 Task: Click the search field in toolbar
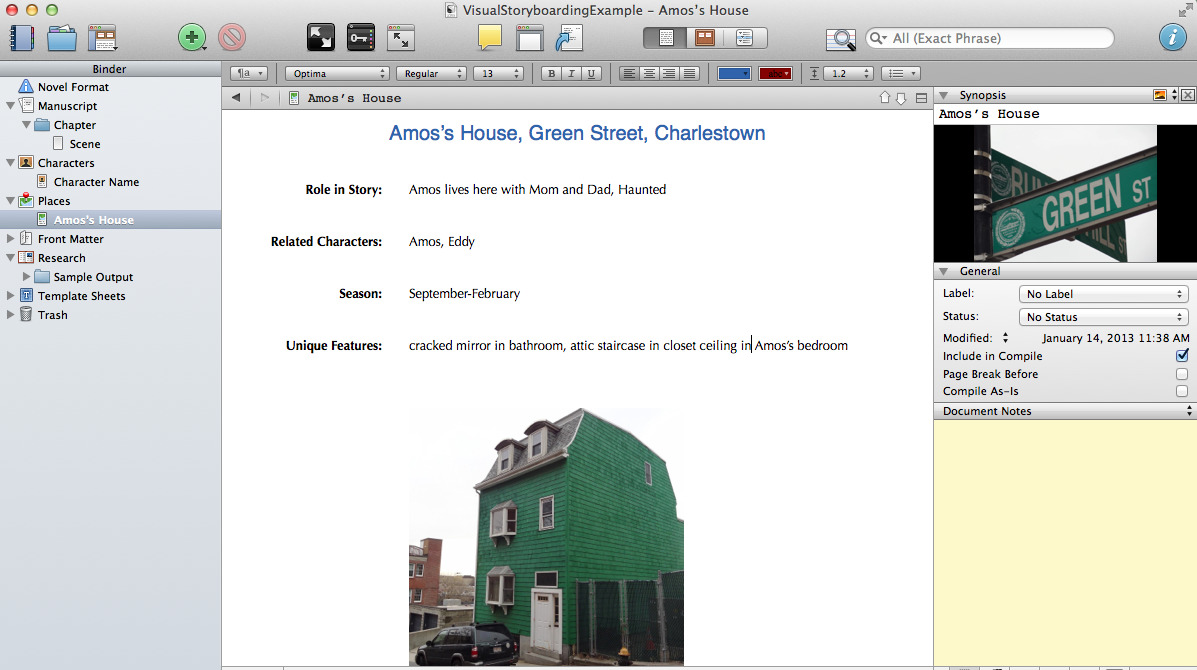995,38
